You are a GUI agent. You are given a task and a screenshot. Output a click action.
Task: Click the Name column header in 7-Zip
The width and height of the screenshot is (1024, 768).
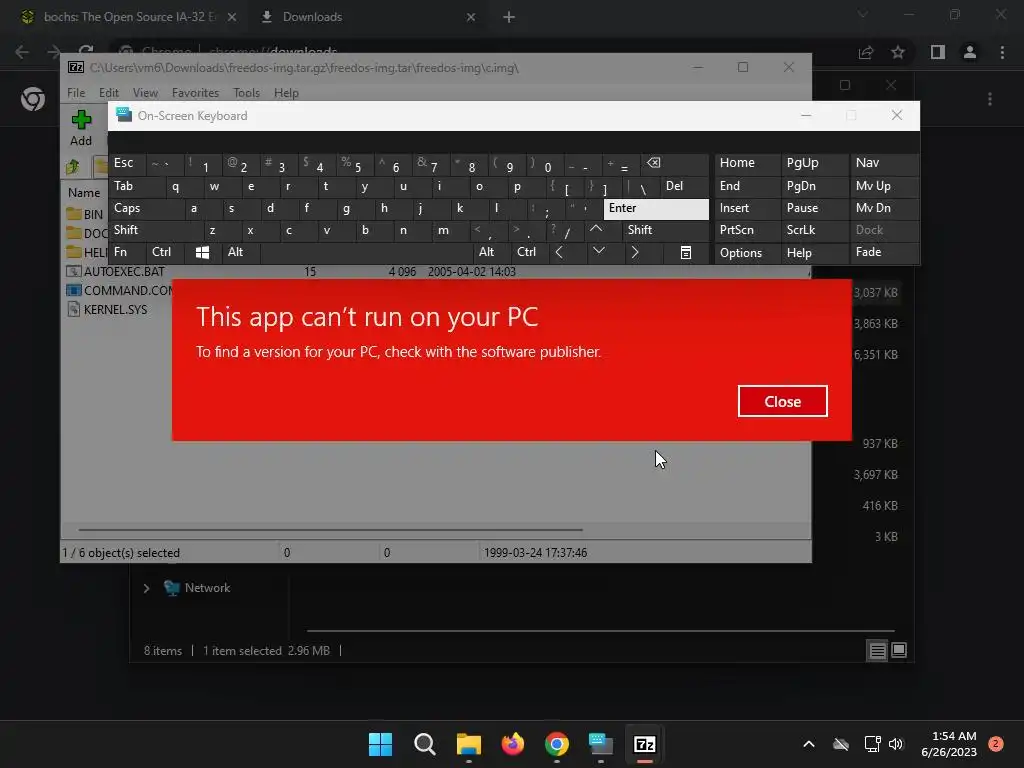(84, 193)
